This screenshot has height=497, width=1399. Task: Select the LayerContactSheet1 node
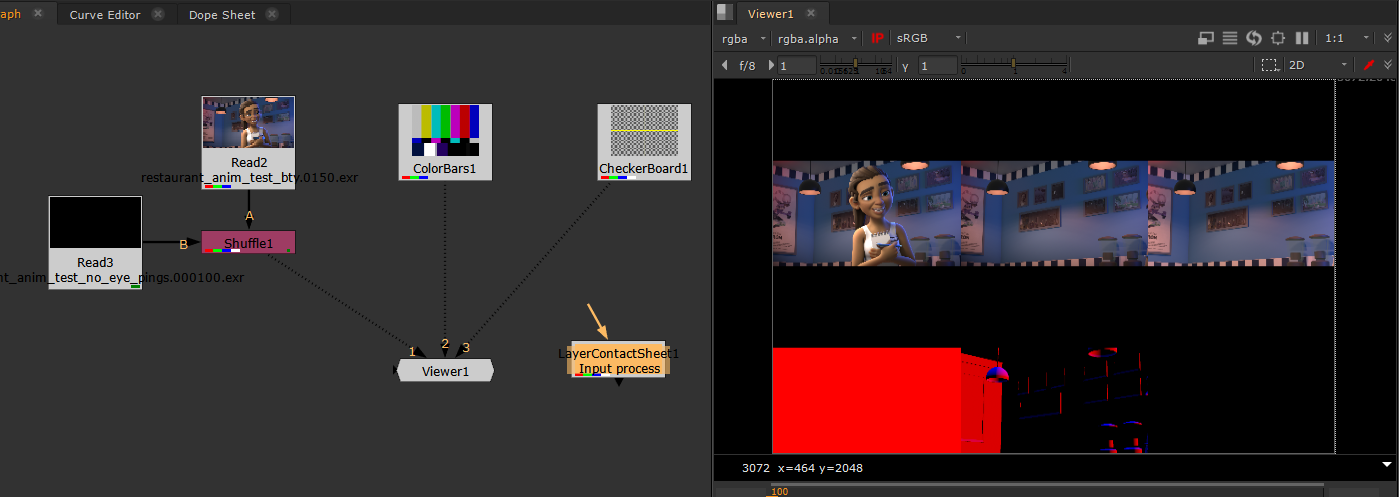pos(618,359)
